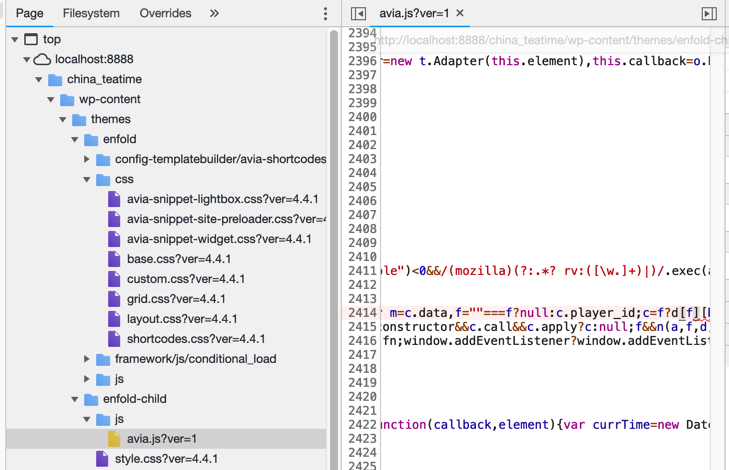Open the Filesystem tab
Image resolution: width=729 pixels, height=470 pixels.
[x=91, y=13]
